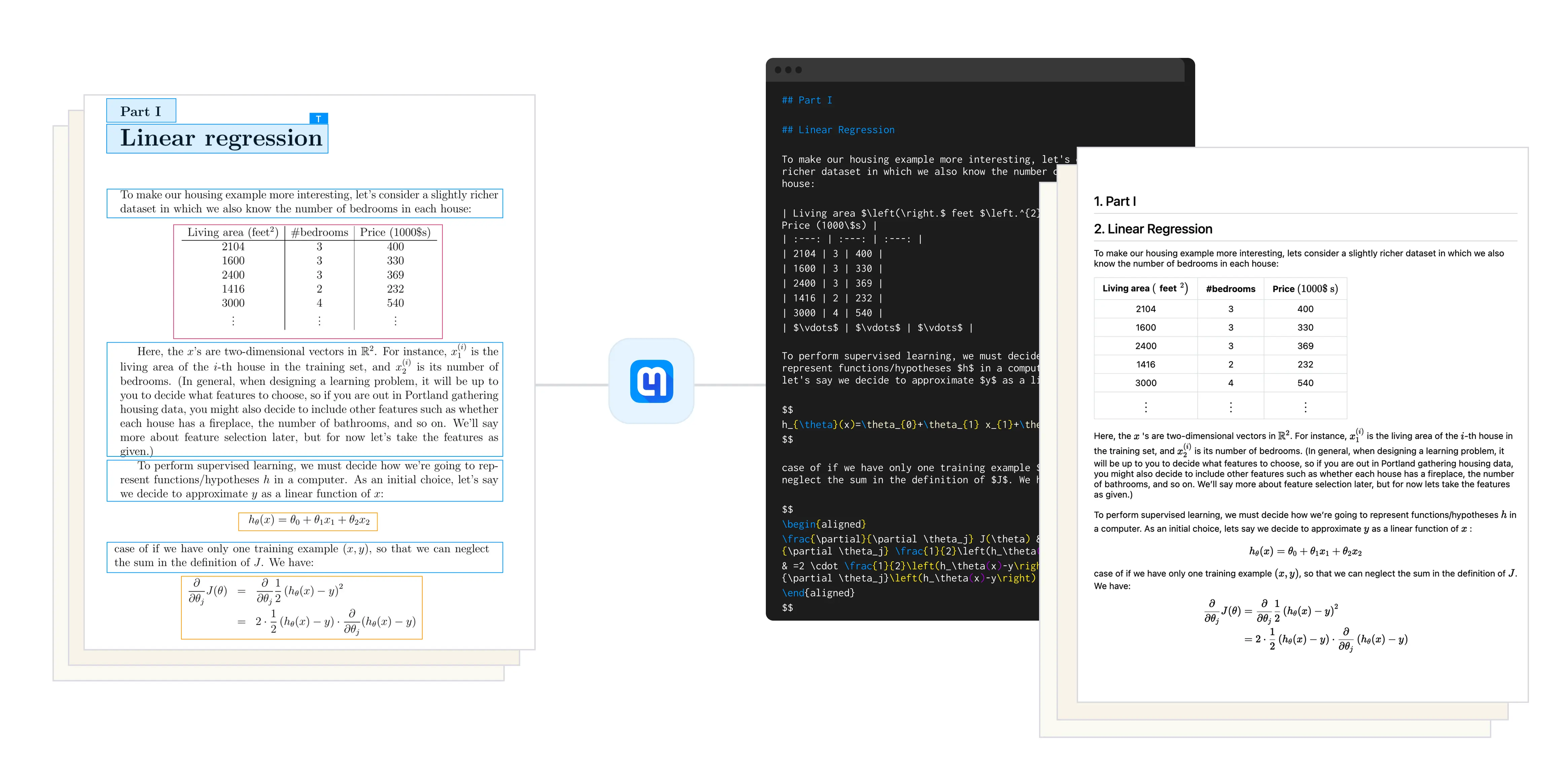Click the first dot in the dark code window title bar
Viewport: 1568px width, 762px height.
[x=778, y=70]
